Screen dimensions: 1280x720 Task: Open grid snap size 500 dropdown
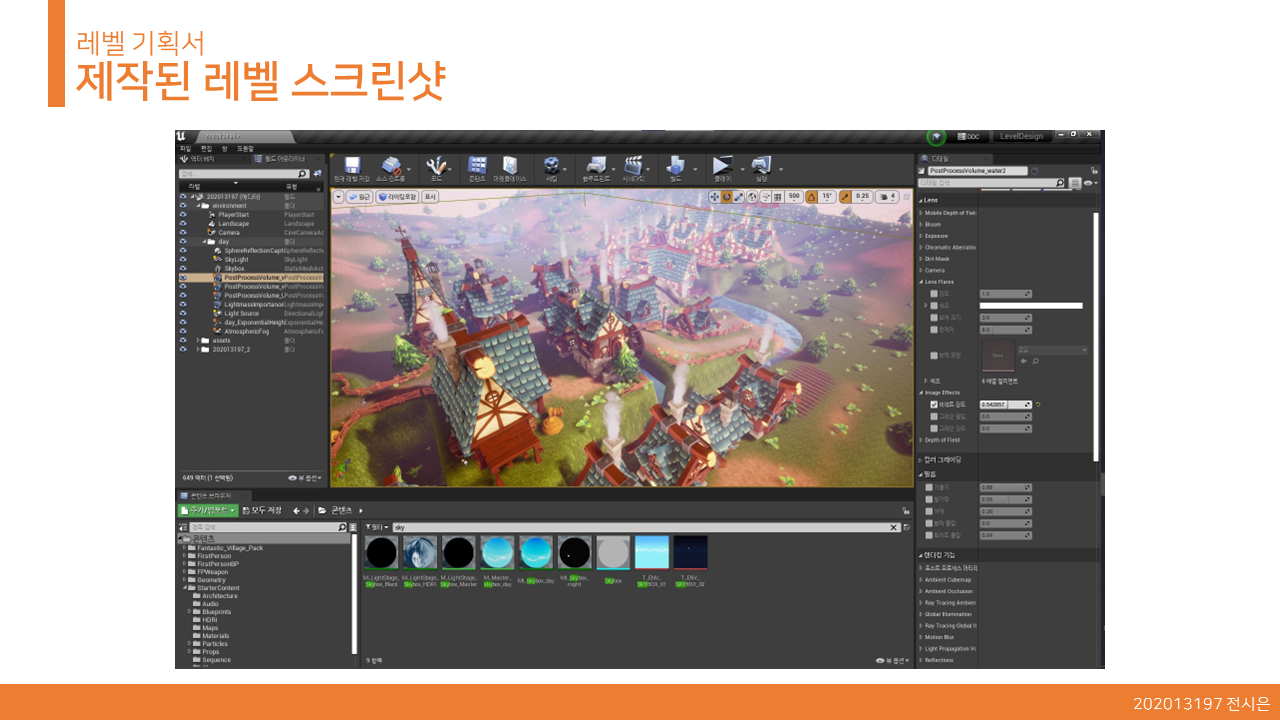pyautogui.click(x=794, y=197)
